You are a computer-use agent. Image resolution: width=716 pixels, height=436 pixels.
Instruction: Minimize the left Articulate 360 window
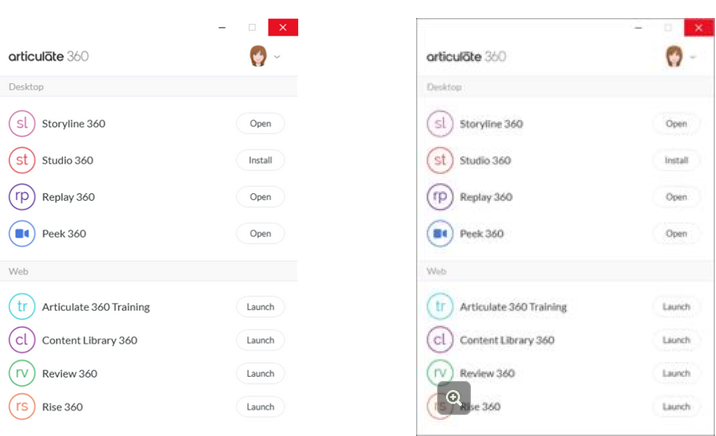click(x=222, y=27)
